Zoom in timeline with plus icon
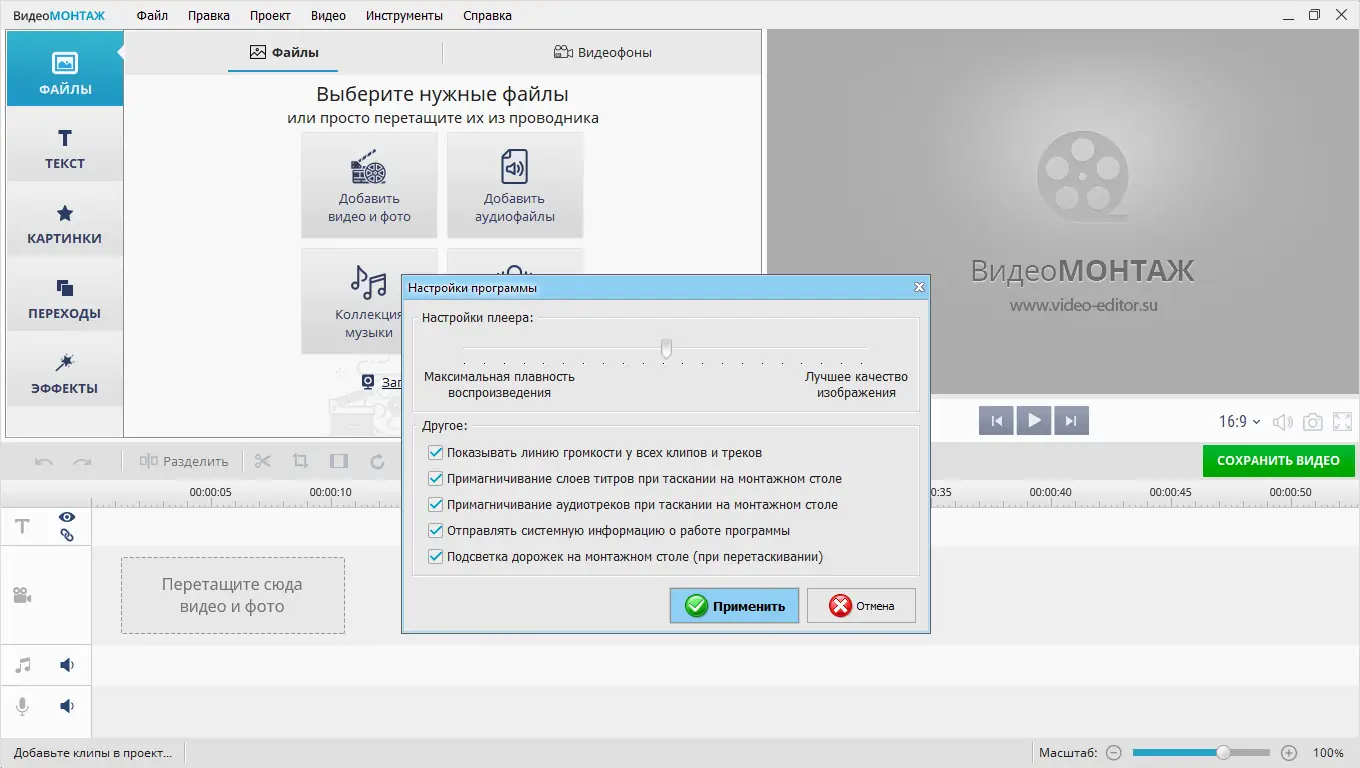The height and width of the screenshot is (768, 1360). (1289, 753)
